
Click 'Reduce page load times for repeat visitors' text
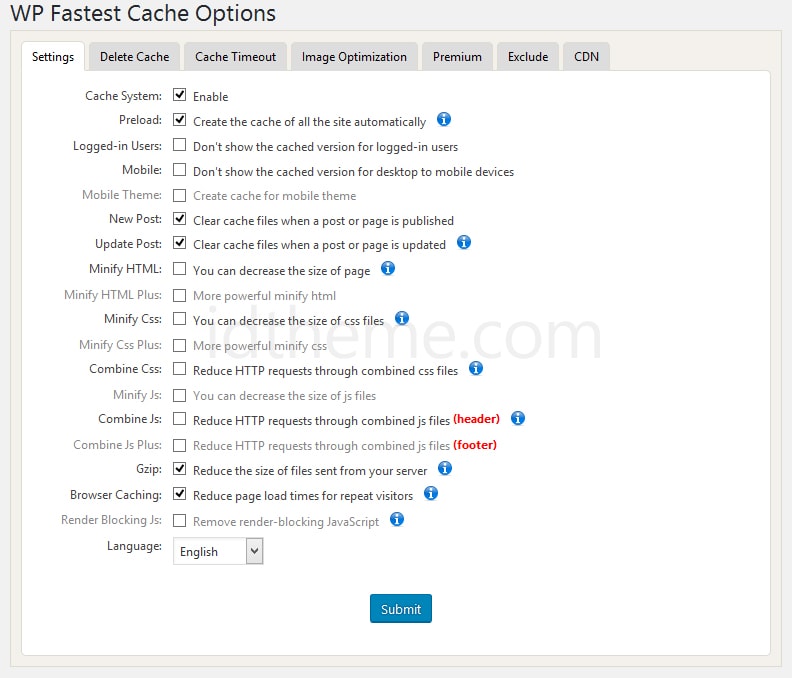(303, 496)
